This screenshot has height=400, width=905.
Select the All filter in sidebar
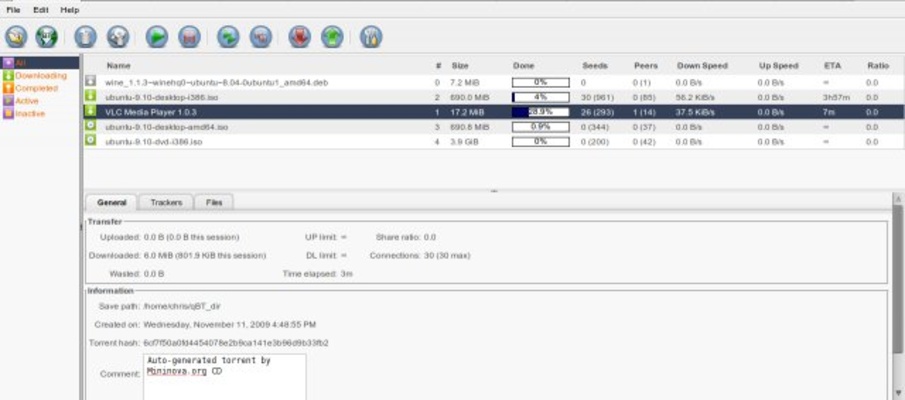(40, 63)
